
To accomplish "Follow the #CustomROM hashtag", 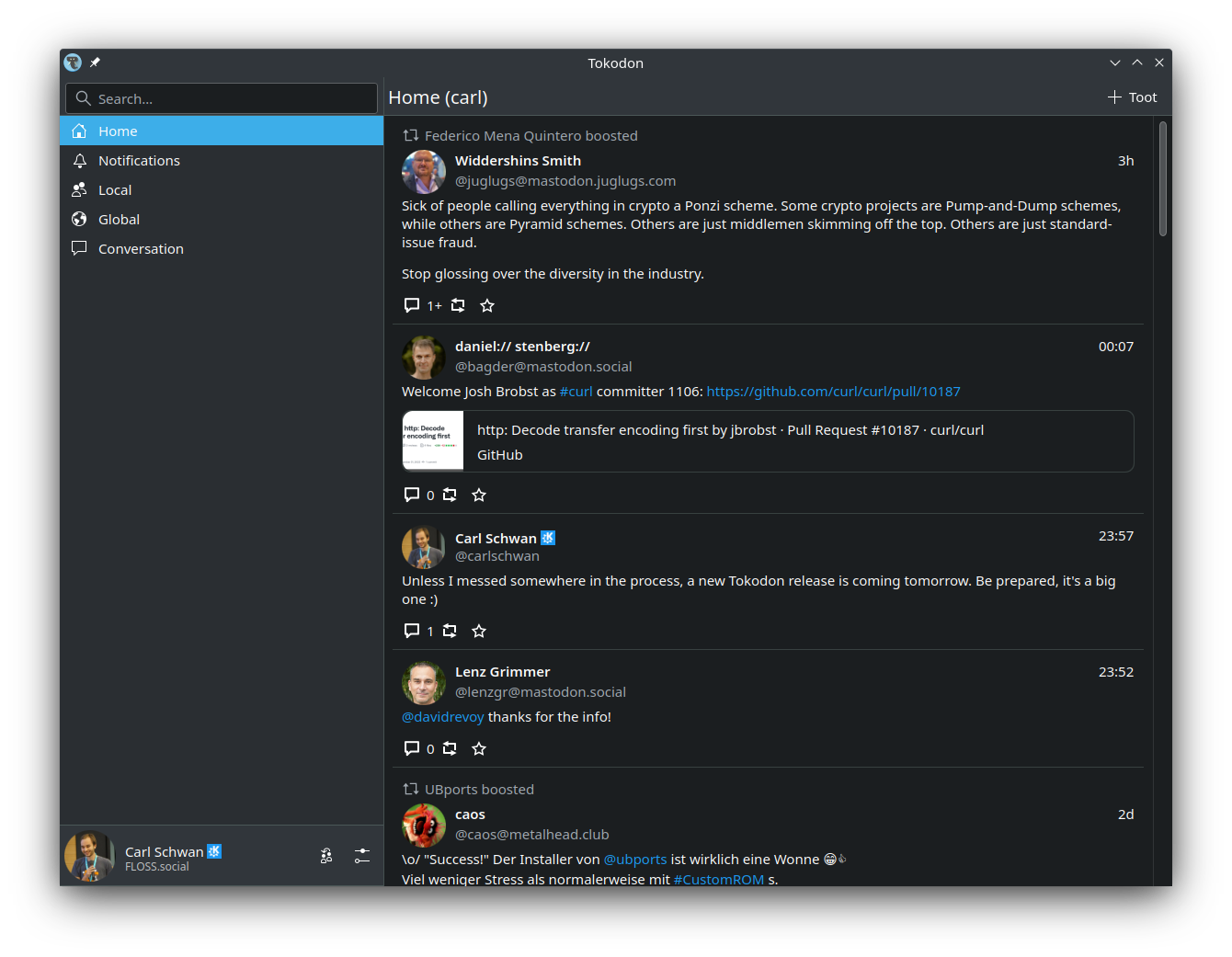I will tap(719, 880).
